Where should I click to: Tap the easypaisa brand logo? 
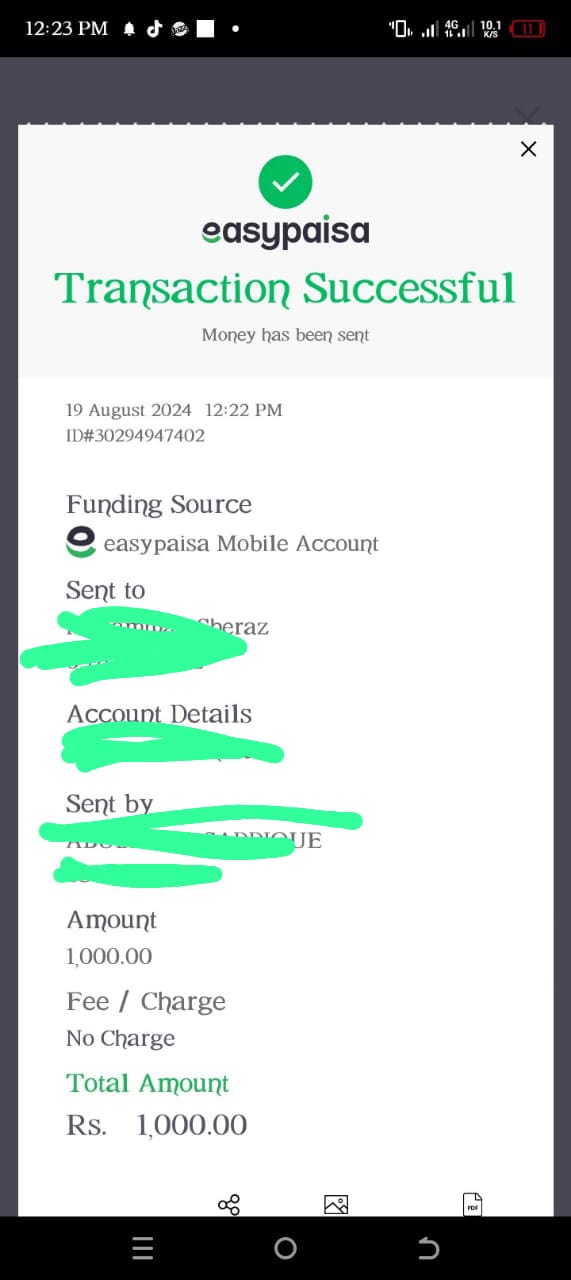(x=285, y=232)
